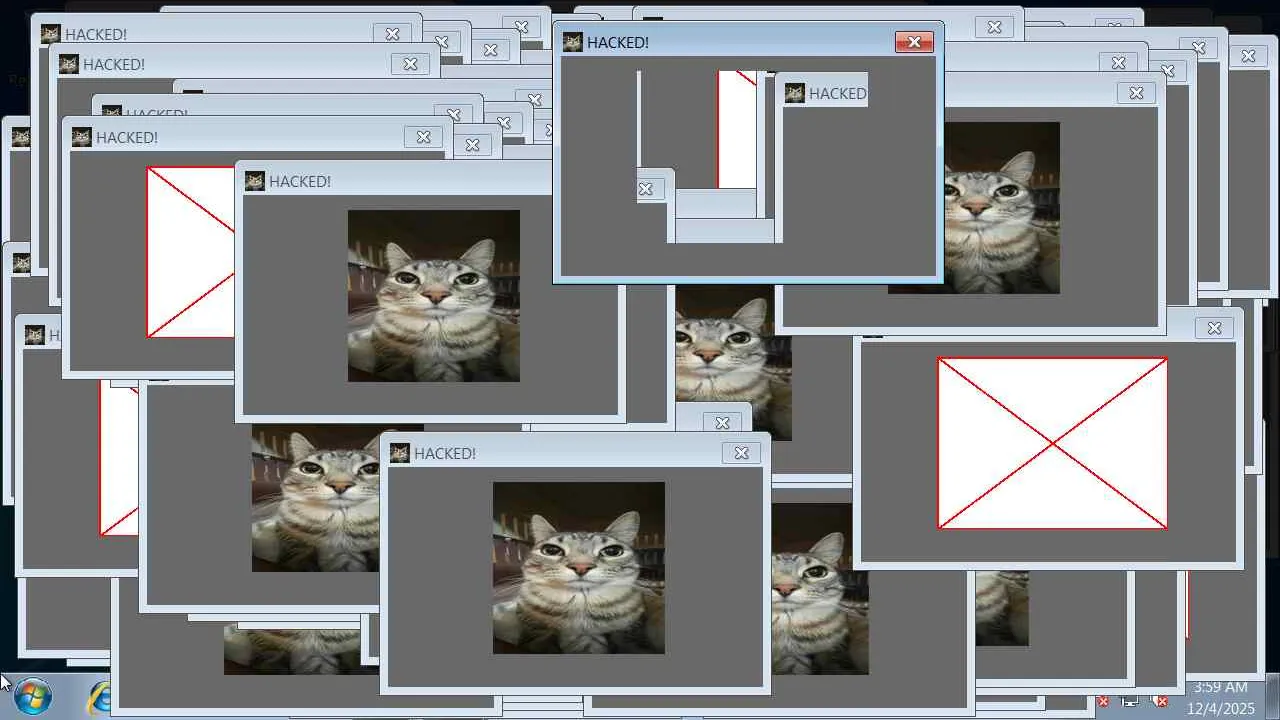Close the right-side window showing the full red-crossed placeholder
This screenshot has height=720, width=1280.
point(1214,328)
